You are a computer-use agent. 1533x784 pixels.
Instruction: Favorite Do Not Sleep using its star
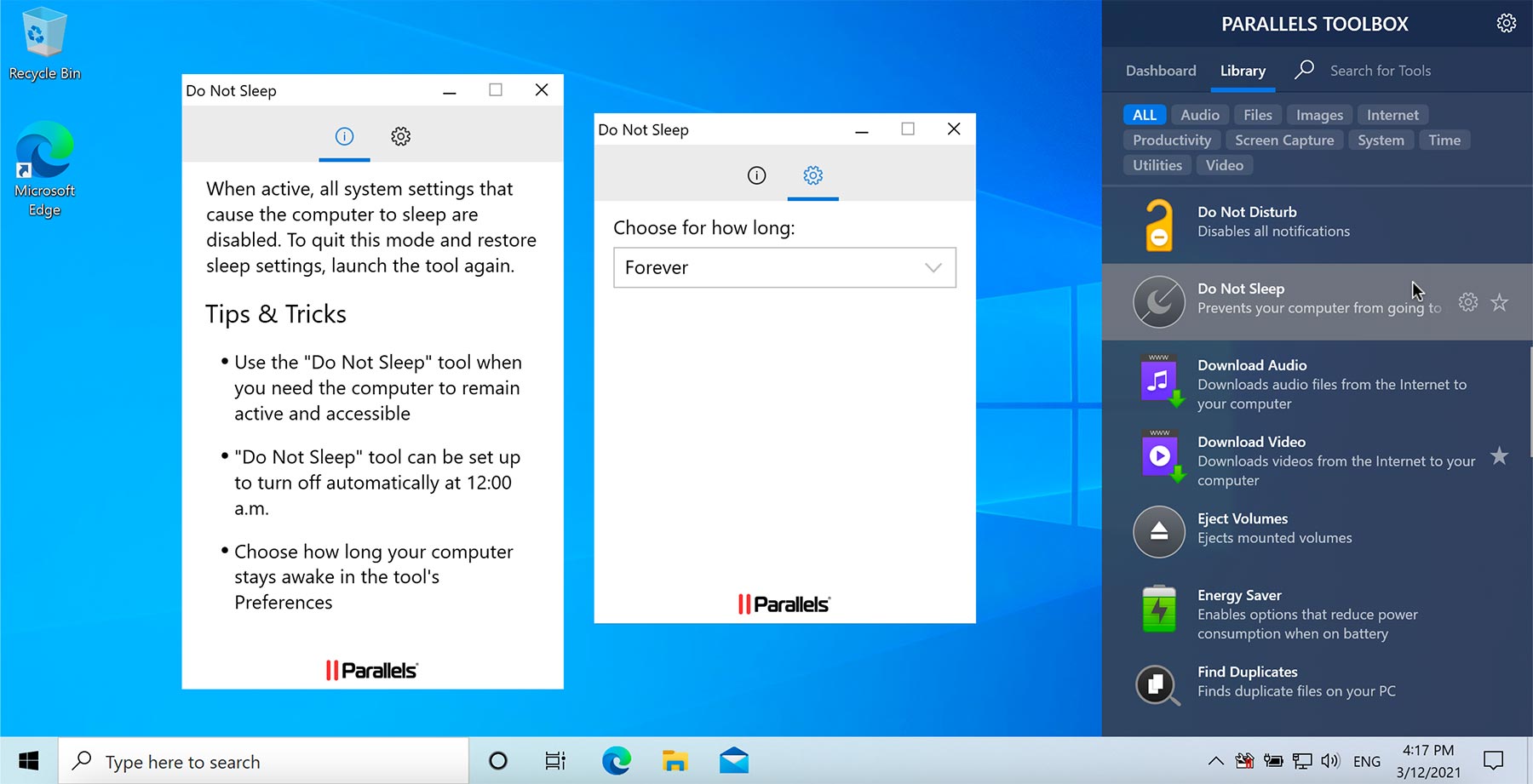[1499, 301]
